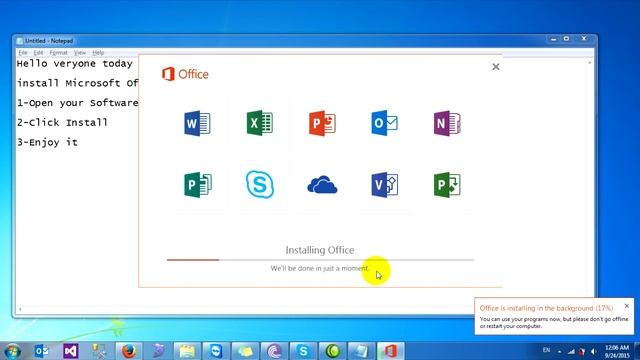Click the OneDrive cloud icon
This screenshot has height=360, width=640.
click(322, 184)
